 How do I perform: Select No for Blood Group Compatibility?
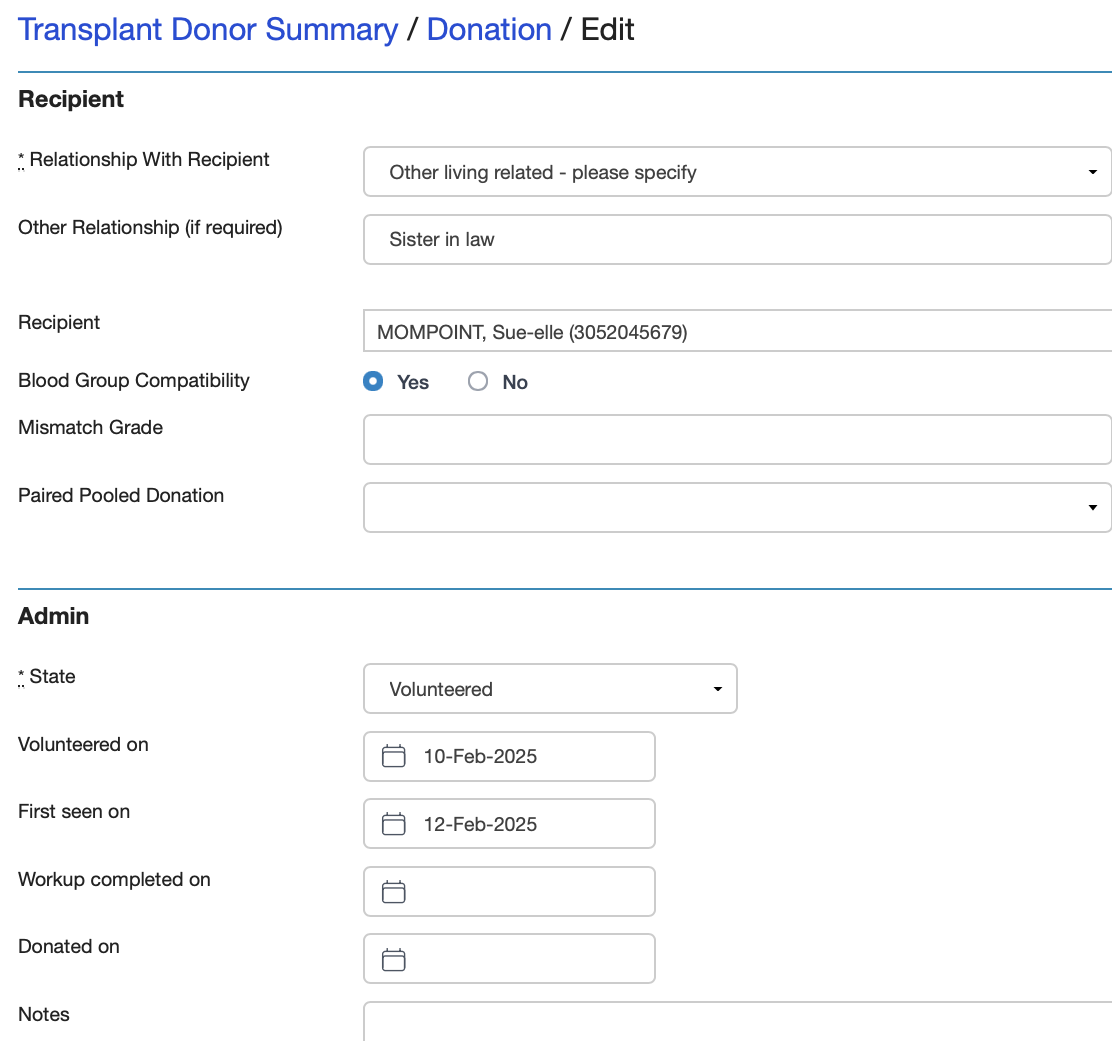[x=478, y=381]
